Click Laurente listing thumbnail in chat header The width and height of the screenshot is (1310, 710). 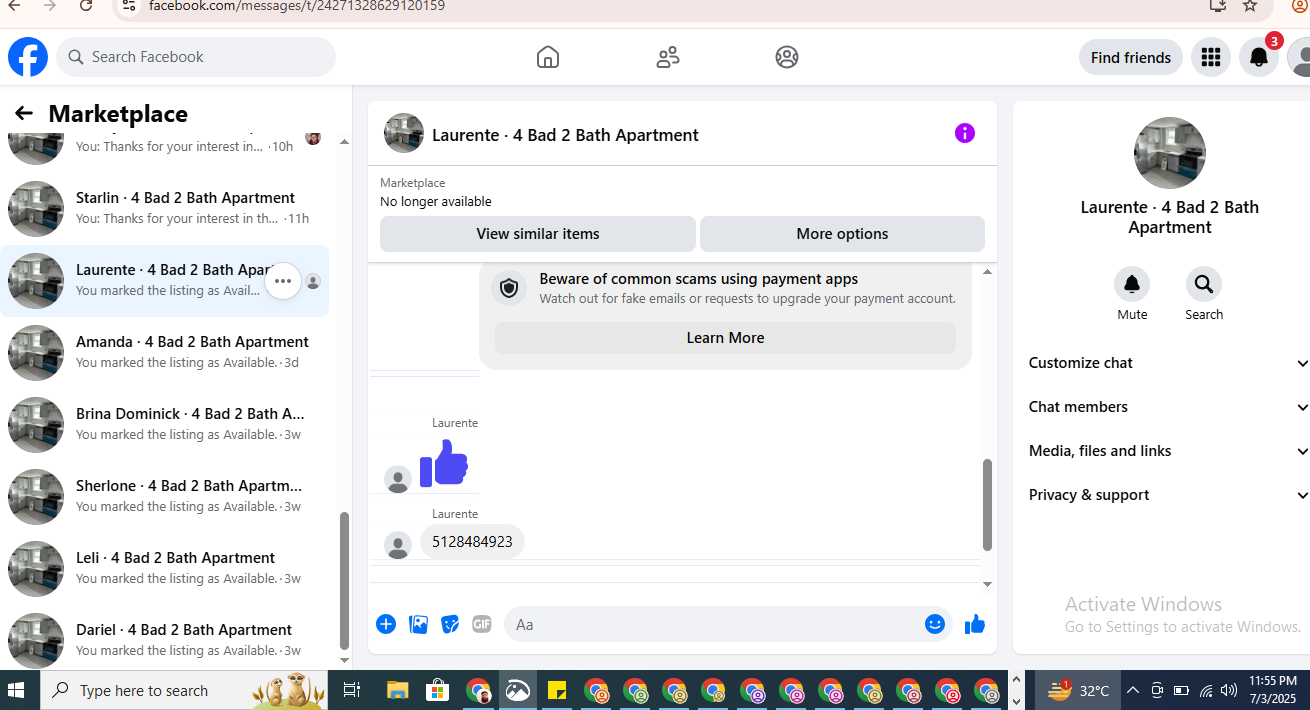(404, 133)
